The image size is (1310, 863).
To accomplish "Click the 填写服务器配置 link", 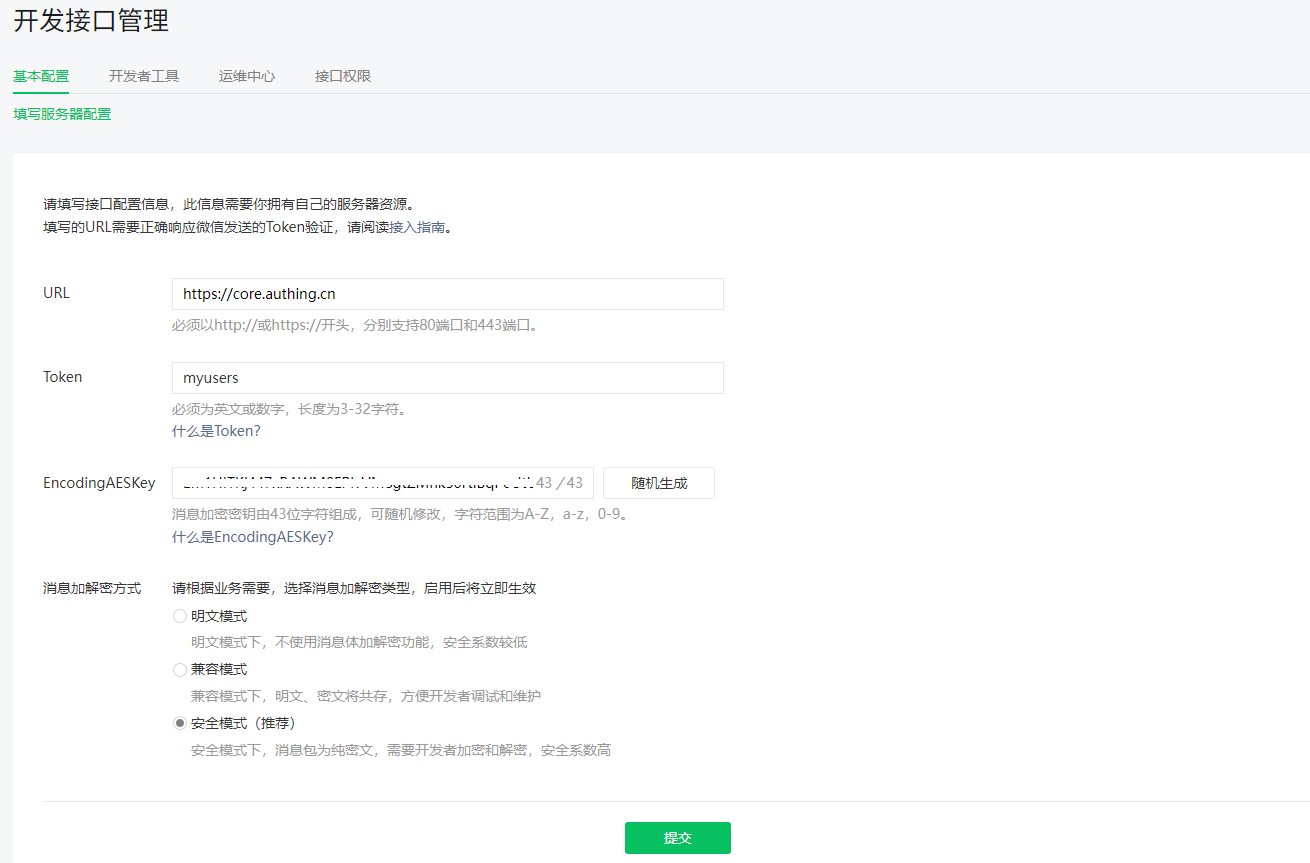I will pos(62,114).
